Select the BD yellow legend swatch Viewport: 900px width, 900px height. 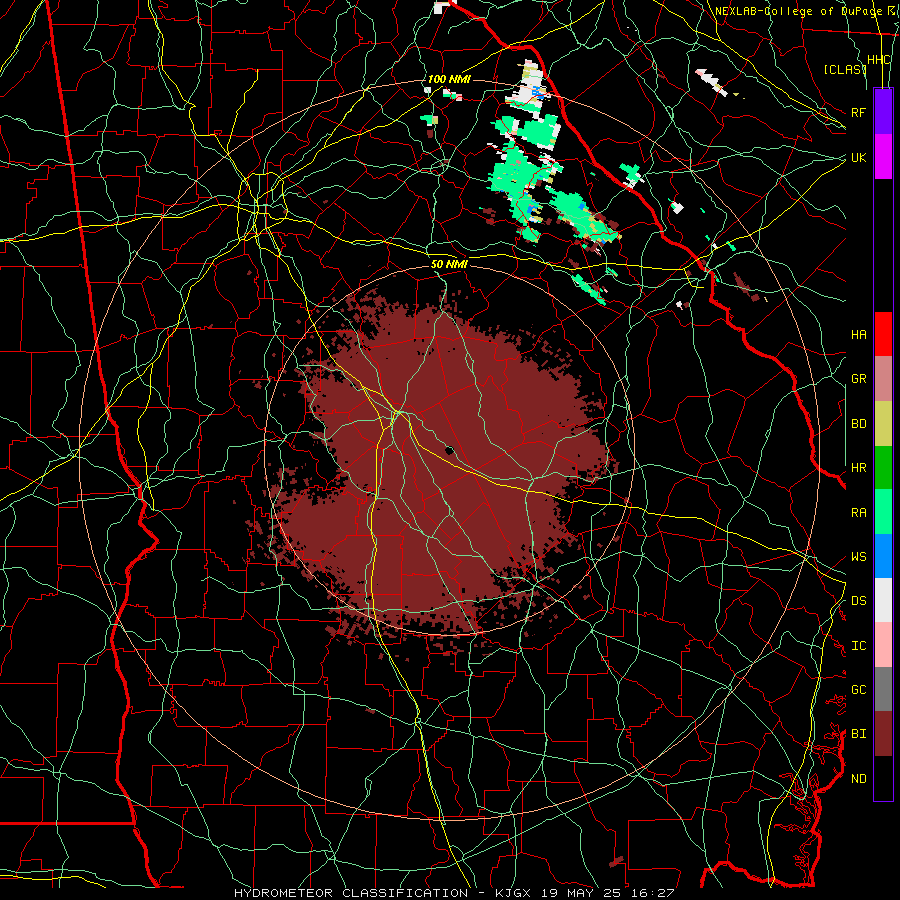pos(883,423)
